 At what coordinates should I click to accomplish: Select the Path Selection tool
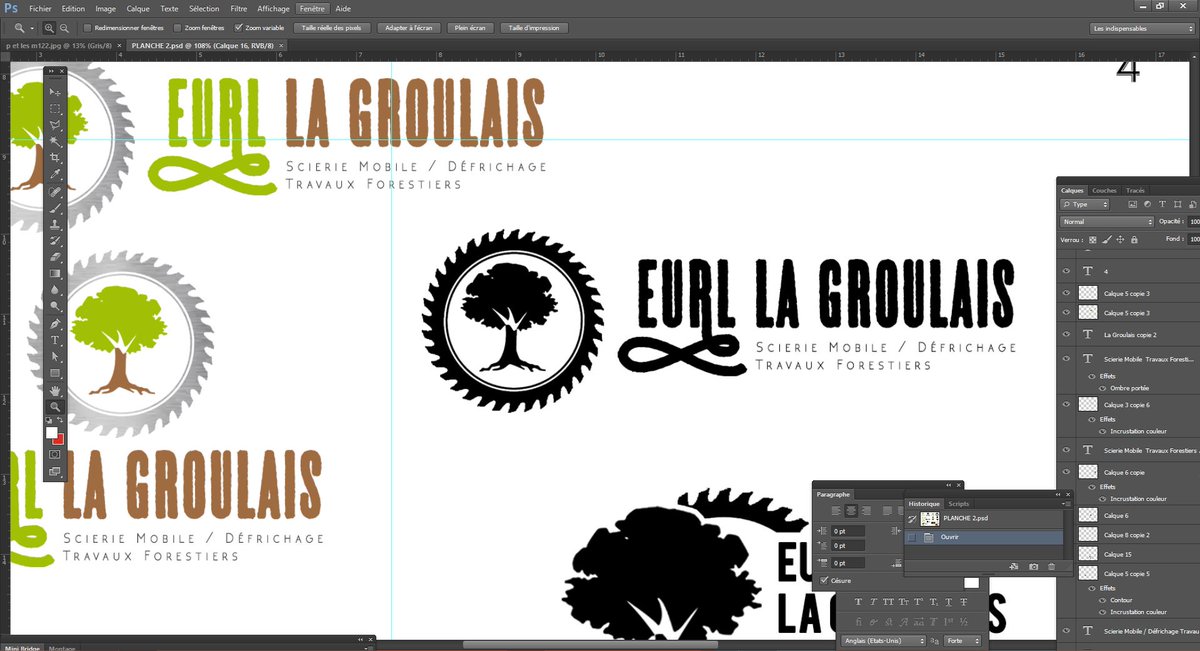point(55,357)
